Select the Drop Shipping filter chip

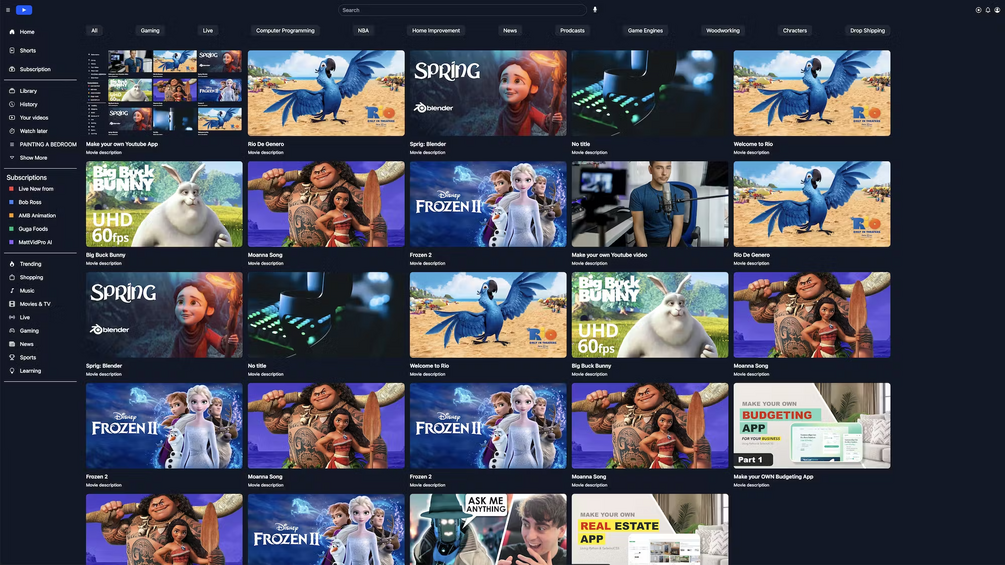[867, 30]
